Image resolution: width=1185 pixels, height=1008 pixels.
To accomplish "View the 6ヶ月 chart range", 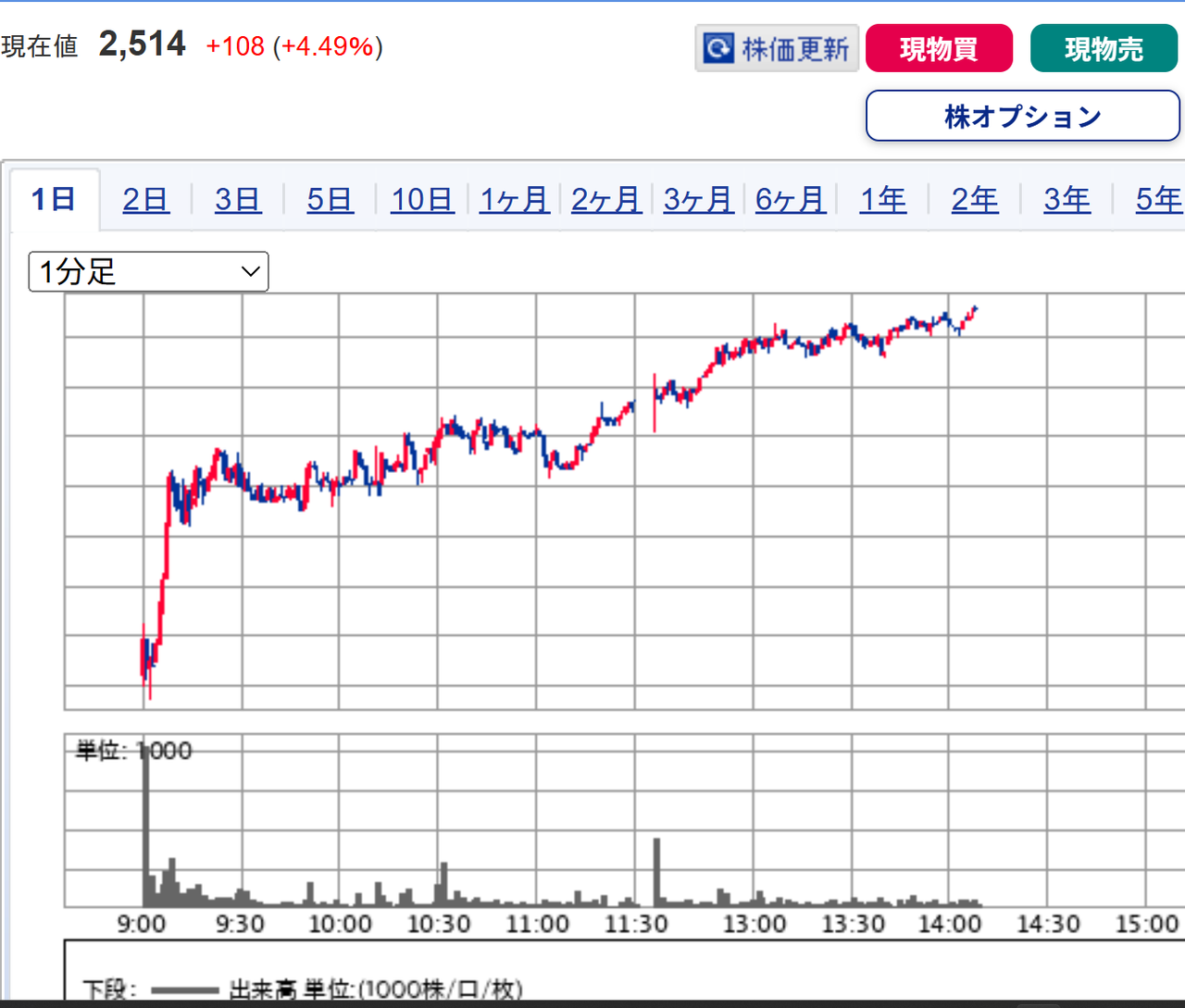I will (x=790, y=199).
